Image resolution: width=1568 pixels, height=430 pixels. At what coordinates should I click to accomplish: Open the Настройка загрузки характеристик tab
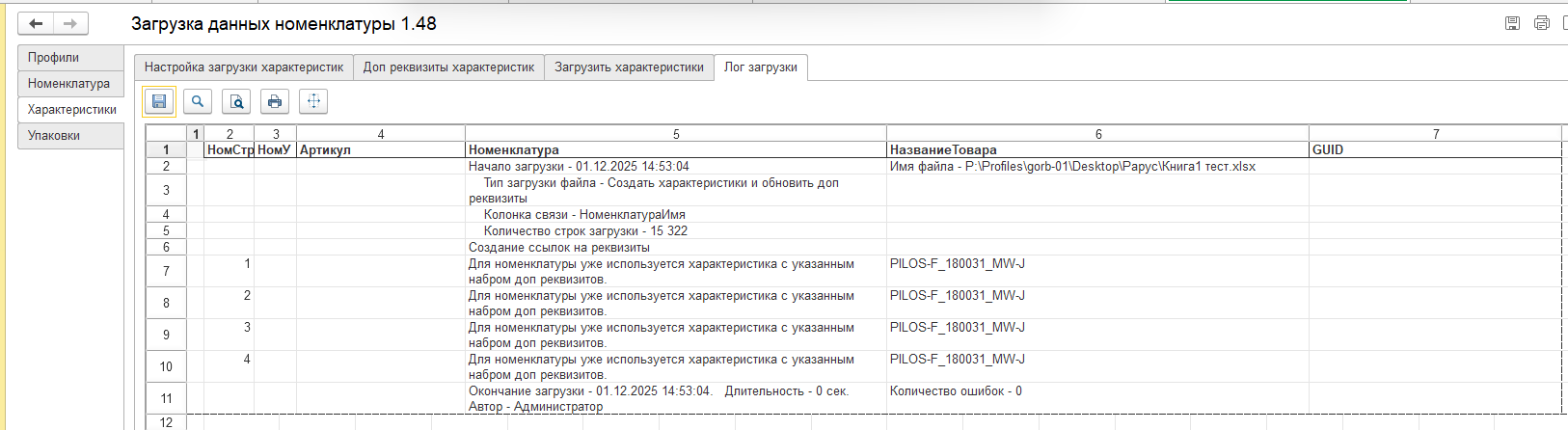[244, 67]
